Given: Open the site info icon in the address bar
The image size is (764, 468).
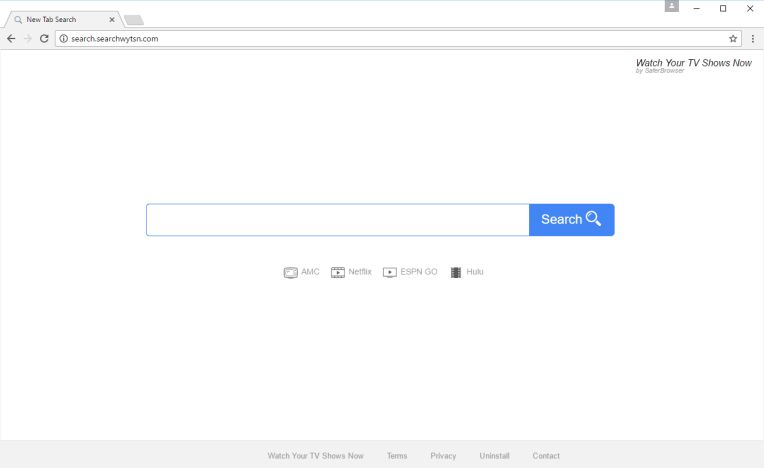Looking at the screenshot, I should click(x=63, y=38).
